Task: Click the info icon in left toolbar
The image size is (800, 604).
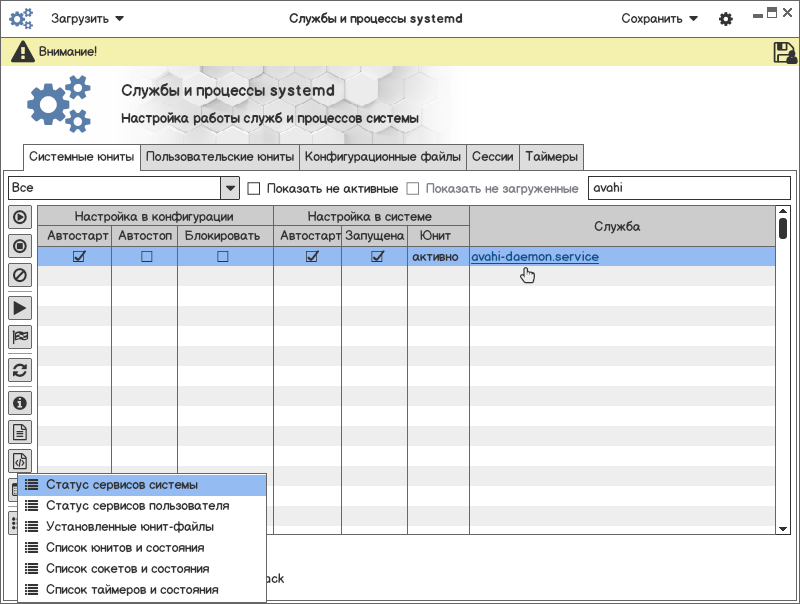Action: tap(20, 403)
